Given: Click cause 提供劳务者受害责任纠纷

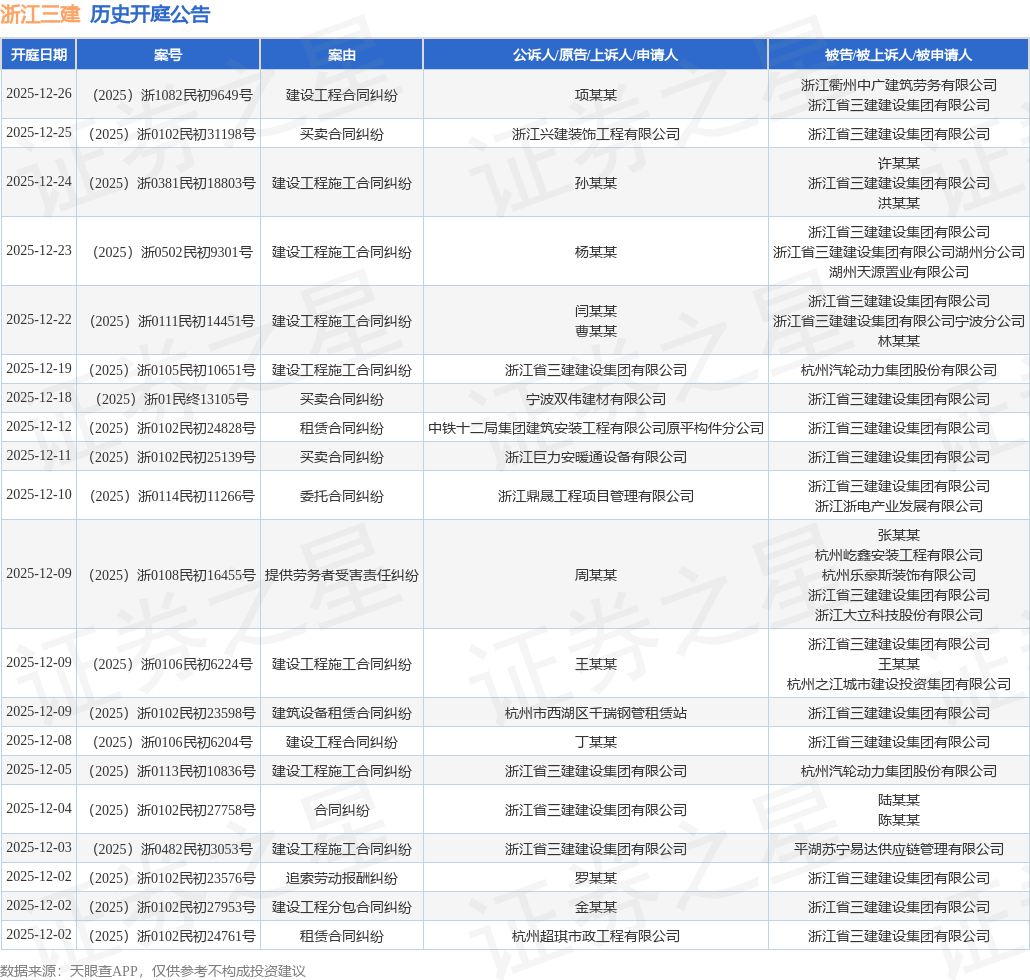Looking at the screenshot, I should (x=342, y=575).
